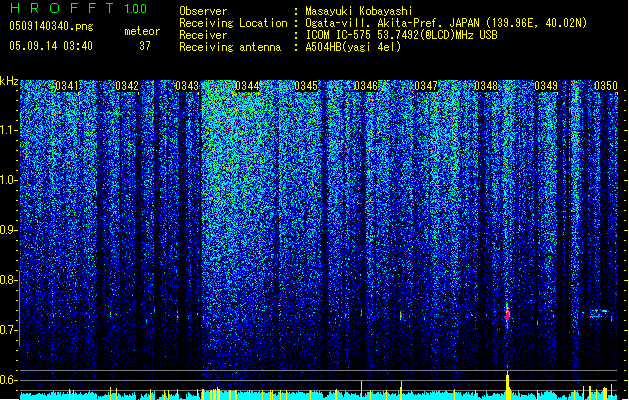Click the 'Receiving Location' label
Viewport: 629px width, 400px height.
(233, 23)
